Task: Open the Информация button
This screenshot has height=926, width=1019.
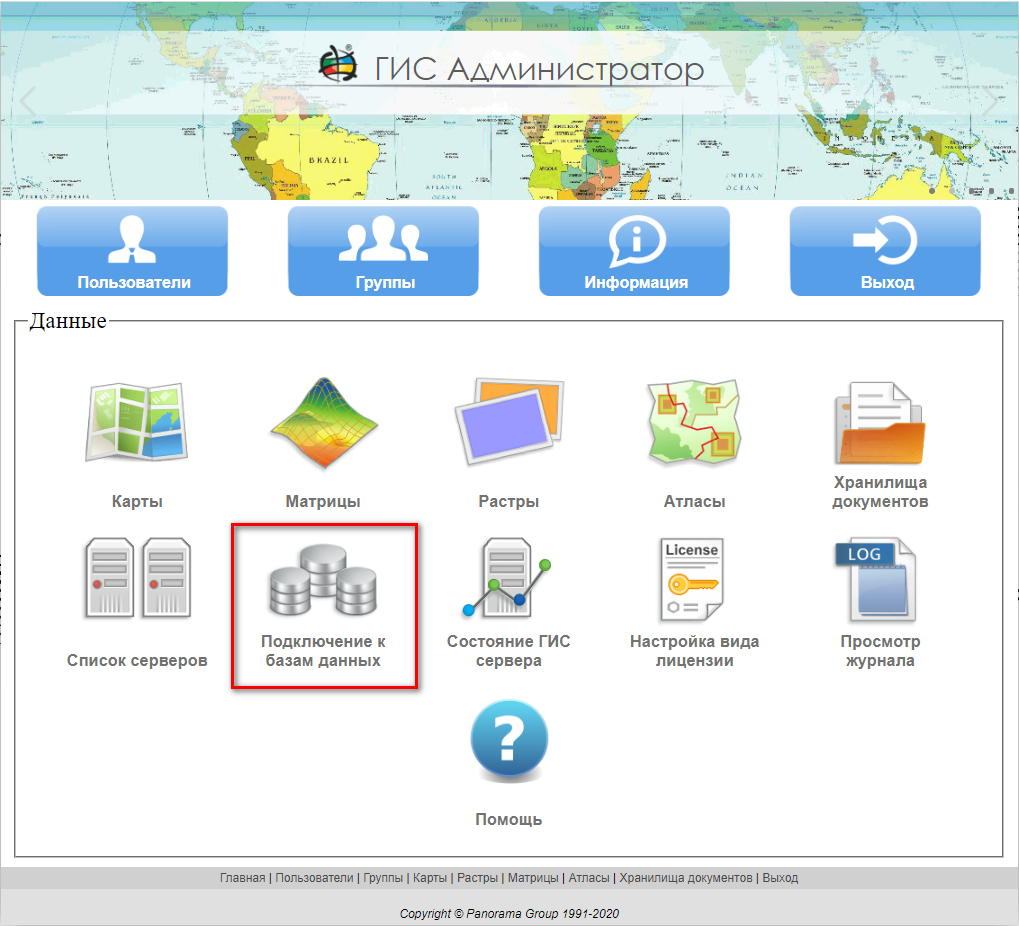Action: coord(635,251)
